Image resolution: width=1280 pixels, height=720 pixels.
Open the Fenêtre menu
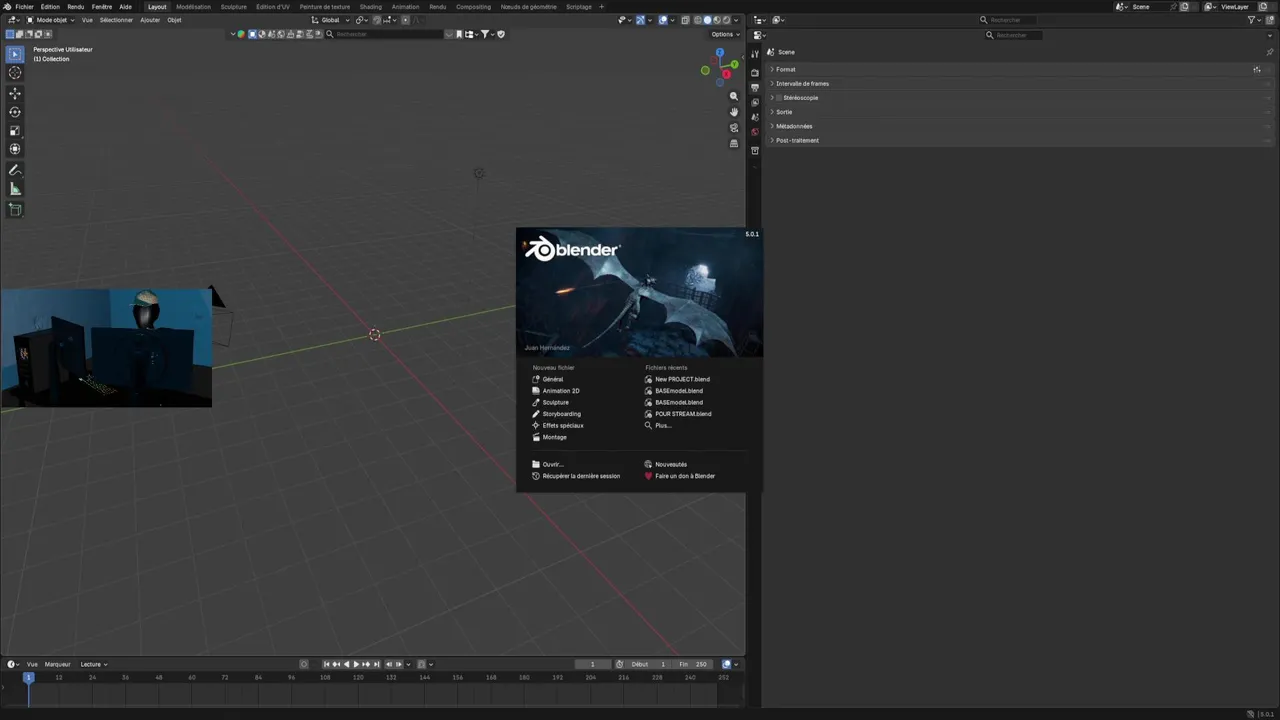(102, 7)
